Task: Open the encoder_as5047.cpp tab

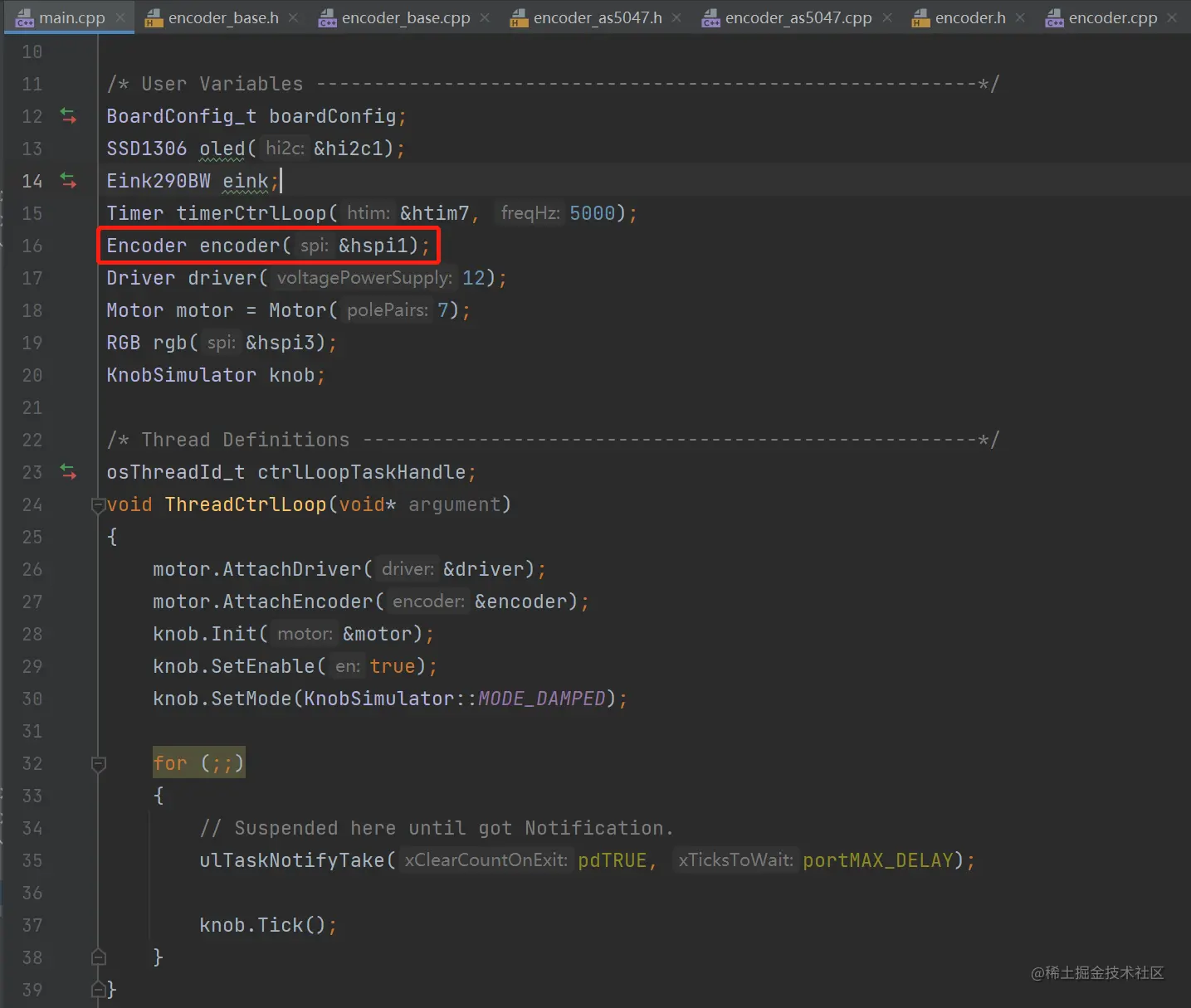Action: 798,17
